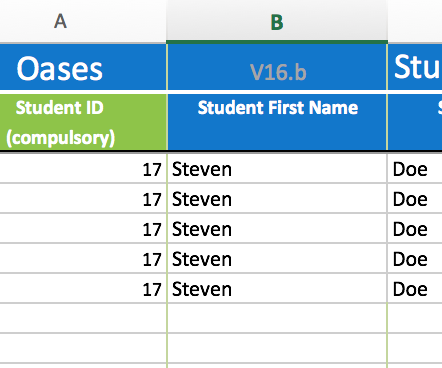Select the third row's Steven cell
This screenshot has height=368, width=442.
tap(277, 228)
